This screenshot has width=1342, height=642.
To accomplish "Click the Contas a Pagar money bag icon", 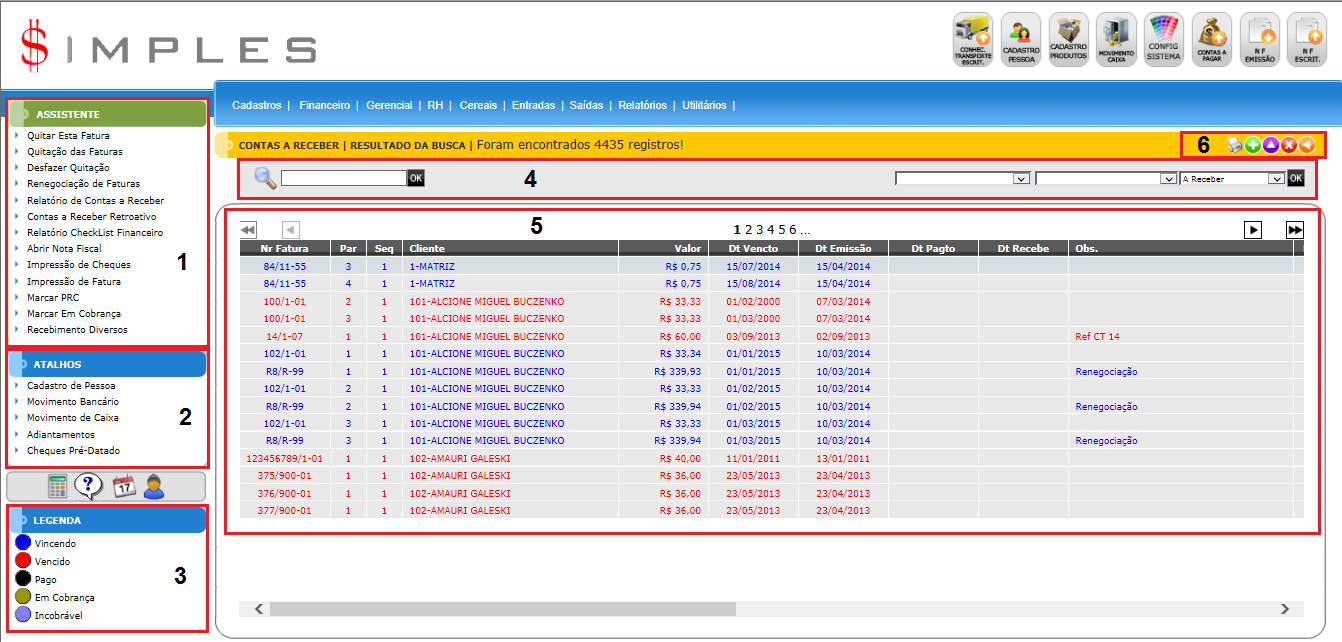I will [x=1212, y=40].
